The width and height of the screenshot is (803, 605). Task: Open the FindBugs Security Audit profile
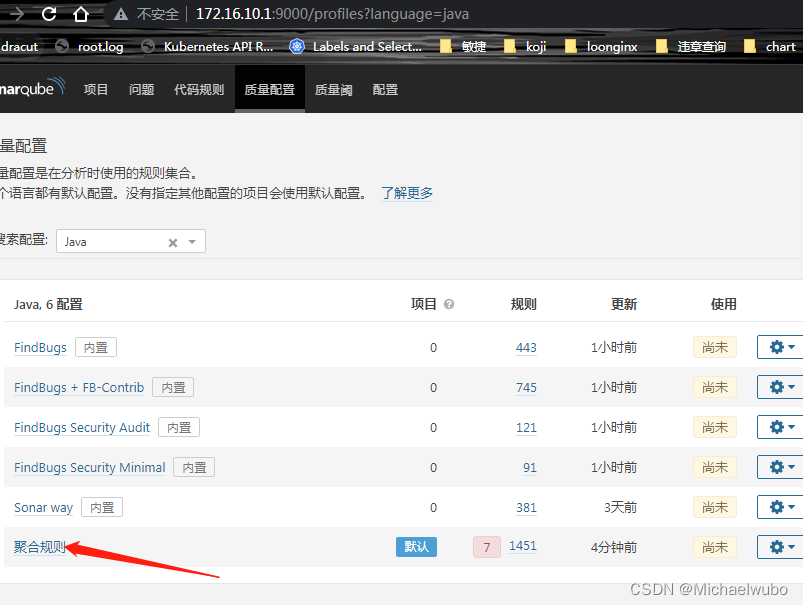coord(82,427)
